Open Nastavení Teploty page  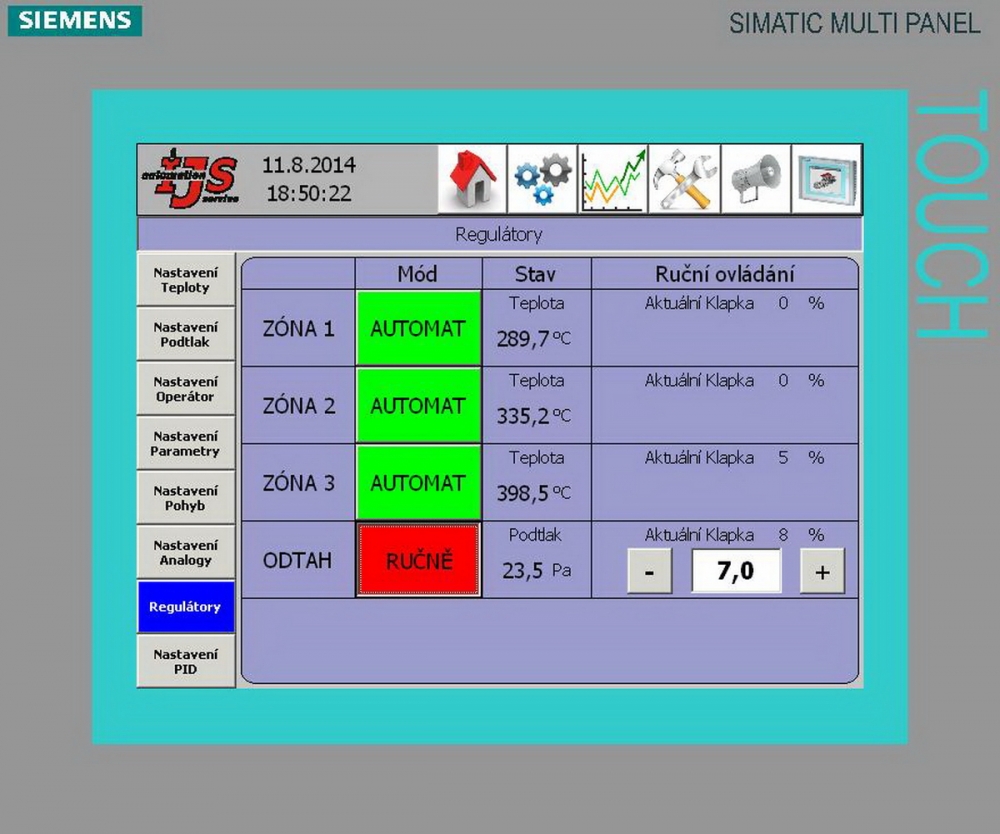click(185, 280)
